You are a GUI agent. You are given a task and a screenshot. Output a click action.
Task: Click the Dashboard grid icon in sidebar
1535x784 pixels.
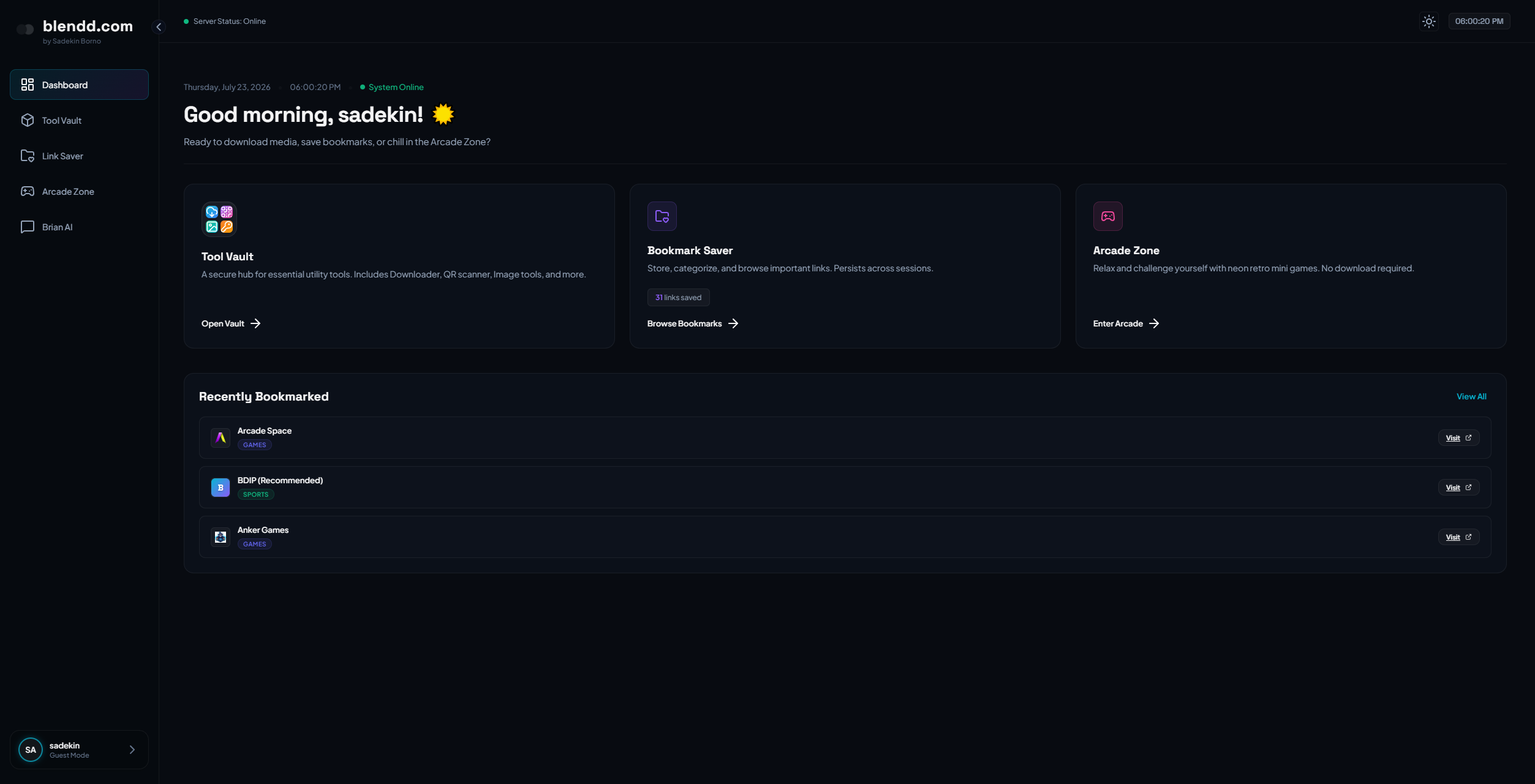pos(28,85)
